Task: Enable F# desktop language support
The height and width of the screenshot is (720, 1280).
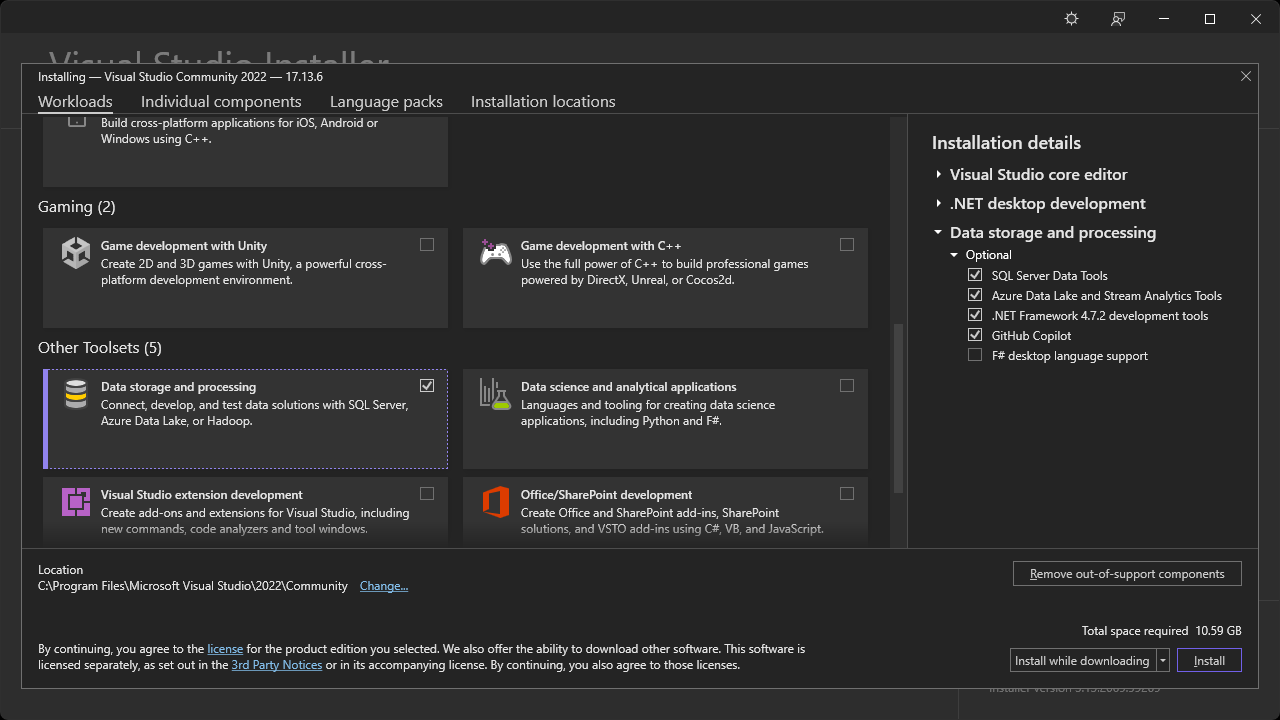Action: pos(975,354)
